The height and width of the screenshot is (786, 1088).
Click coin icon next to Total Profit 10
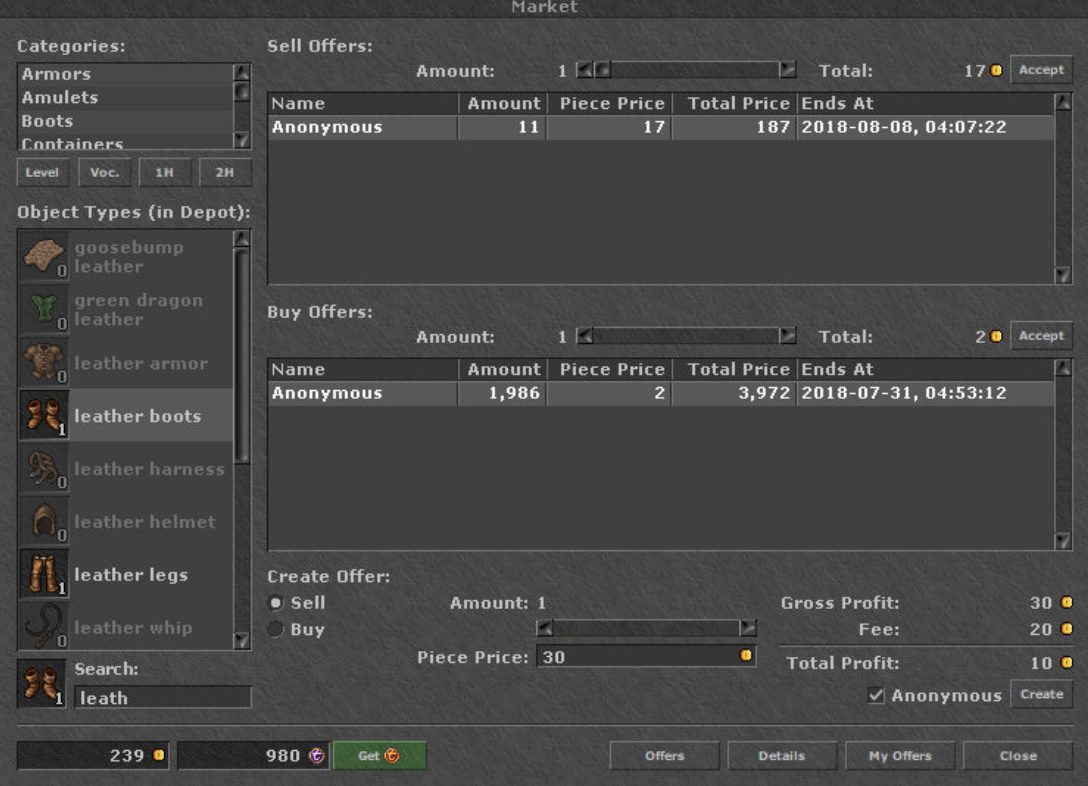(1067, 662)
